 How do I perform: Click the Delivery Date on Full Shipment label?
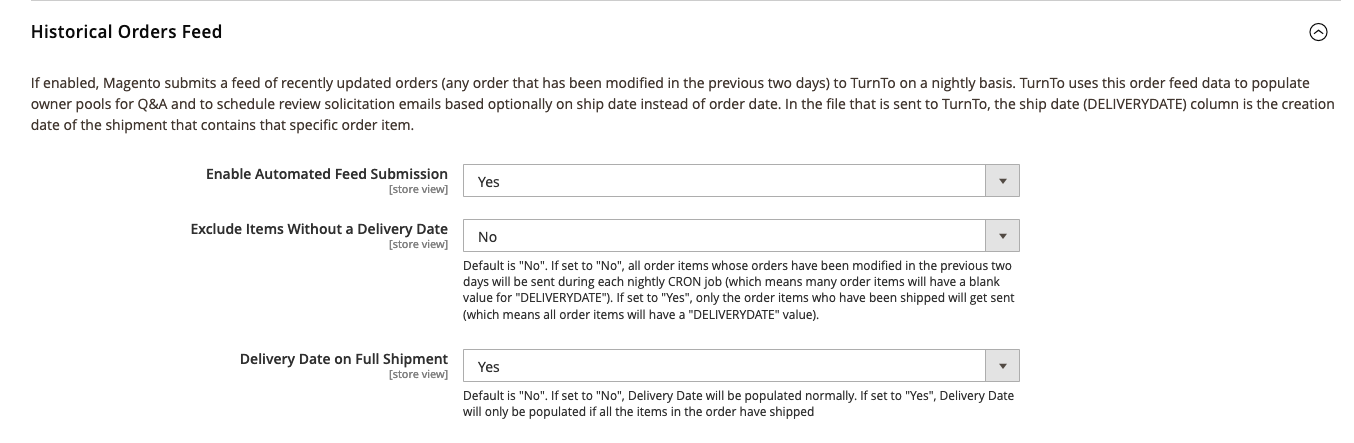tap(344, 358)
